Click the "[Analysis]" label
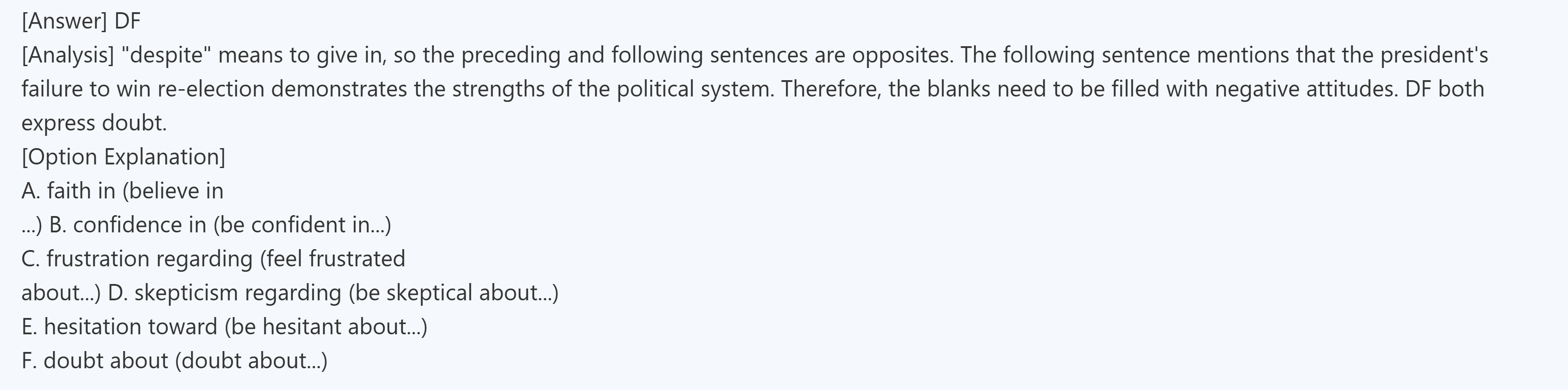Screen dimensions: 1568x390 pyautogui.click(x=67, y=55)
